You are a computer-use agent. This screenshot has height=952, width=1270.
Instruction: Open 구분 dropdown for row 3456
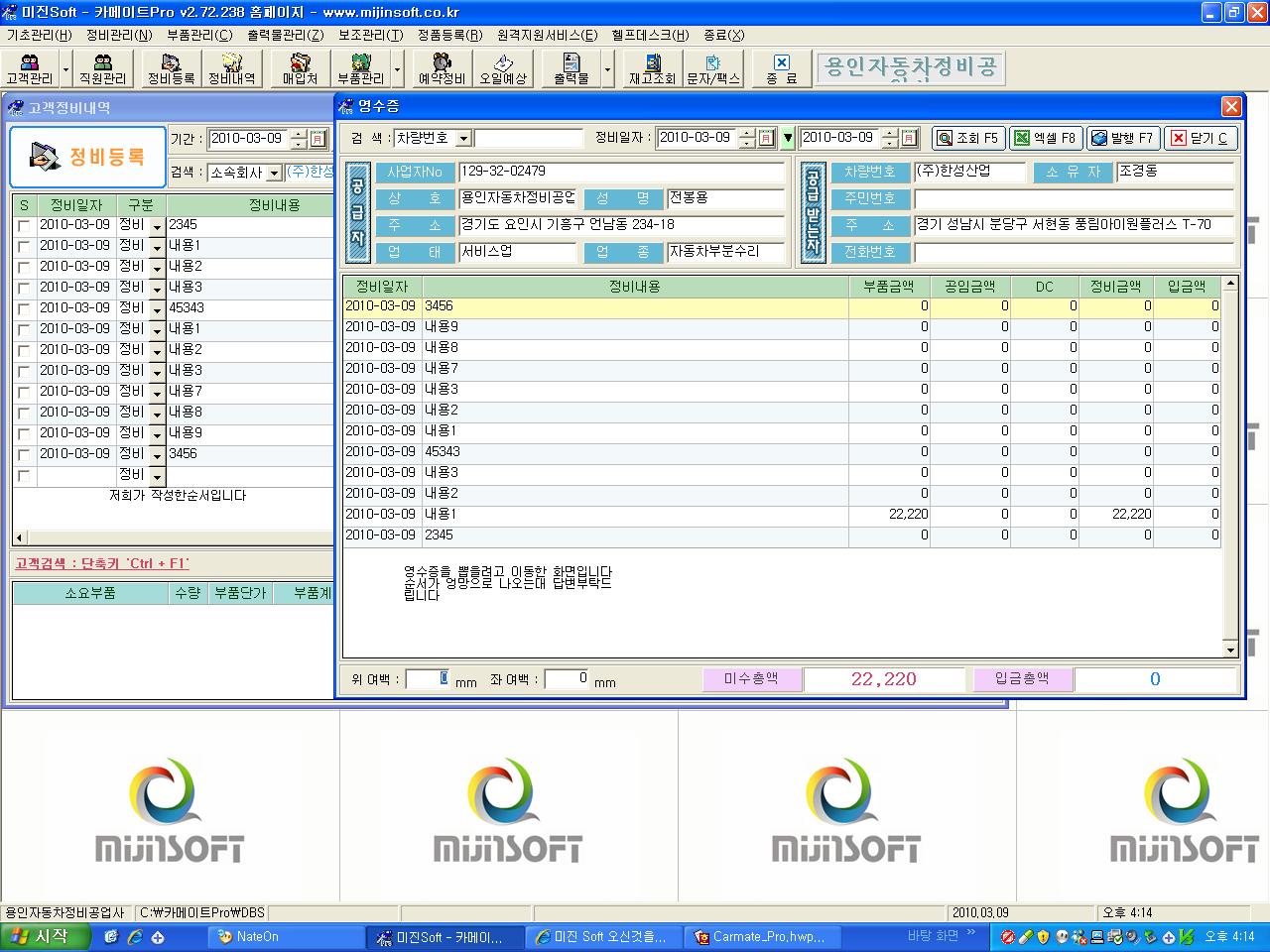pyautogui.click(x=157, y=455)
